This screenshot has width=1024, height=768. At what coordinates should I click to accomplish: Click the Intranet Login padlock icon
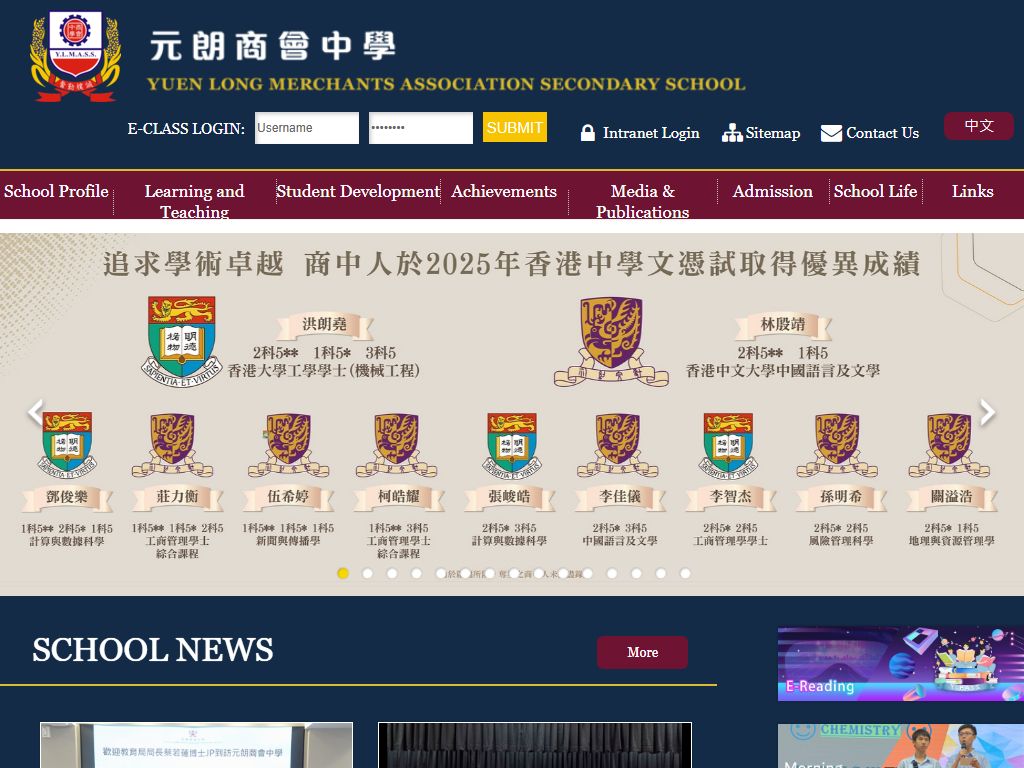pos(588,133)
